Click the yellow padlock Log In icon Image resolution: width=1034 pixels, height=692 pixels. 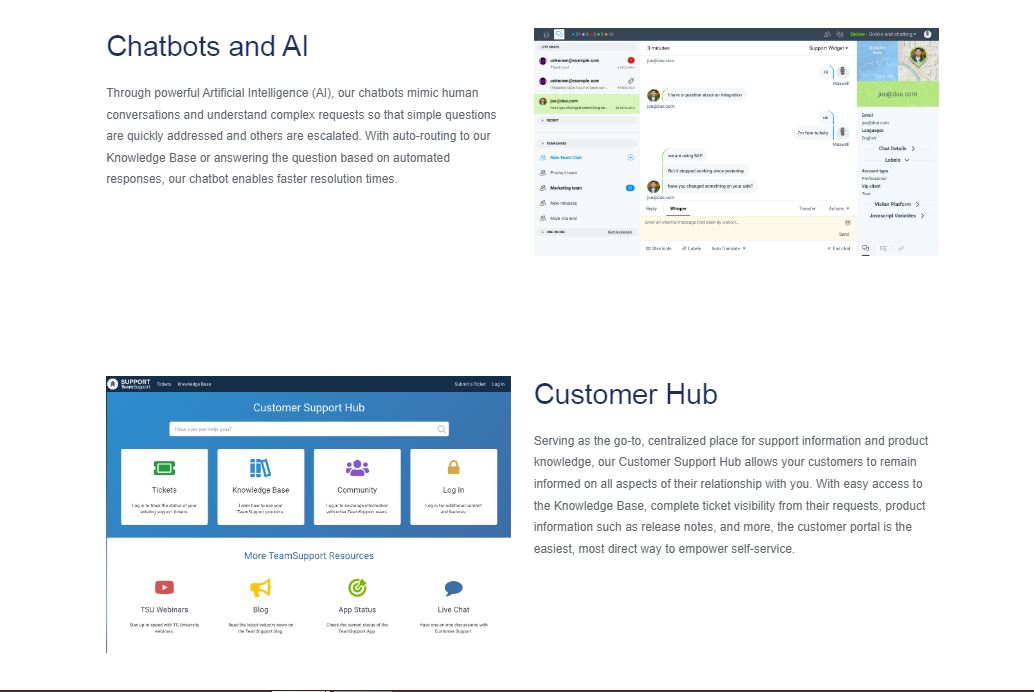[x=454, y=468]
